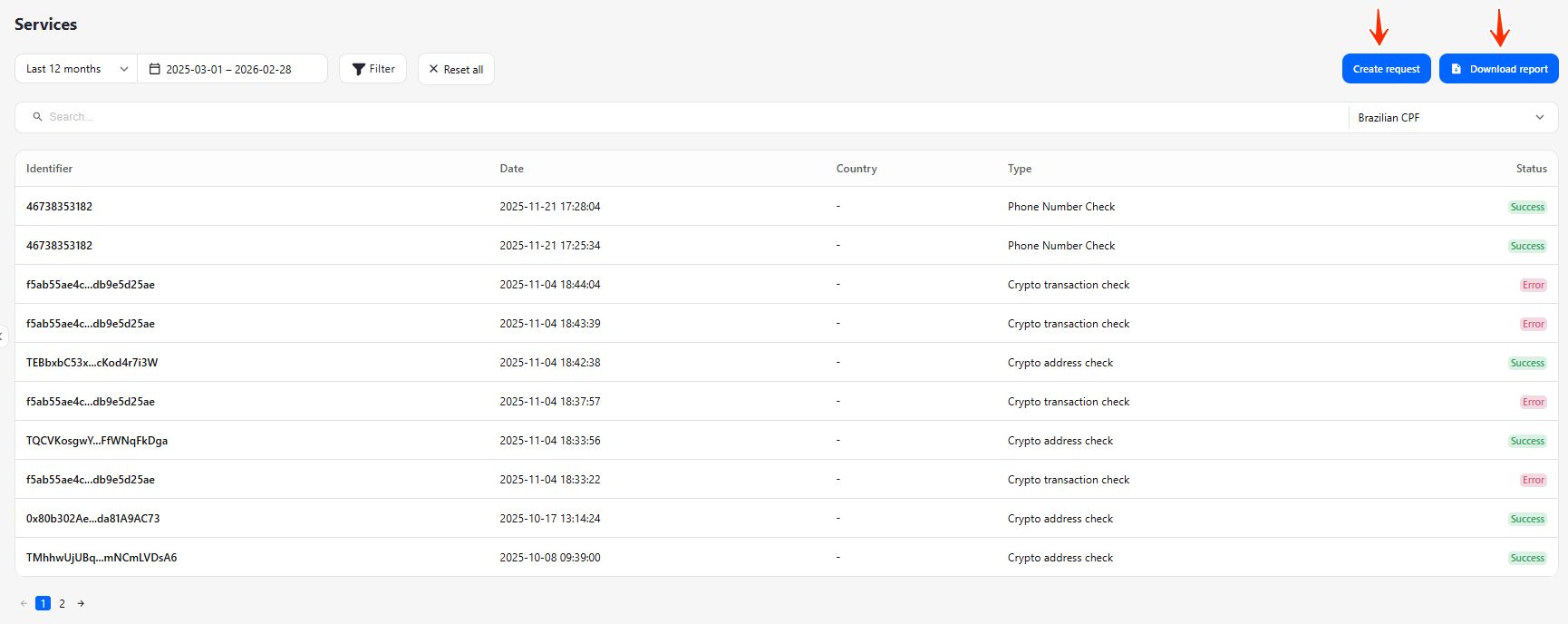Open the 0x80b302Ae...da81A9AC73 address check row
This screenshot has width=1568, height=624.
[x=92, y=519]
